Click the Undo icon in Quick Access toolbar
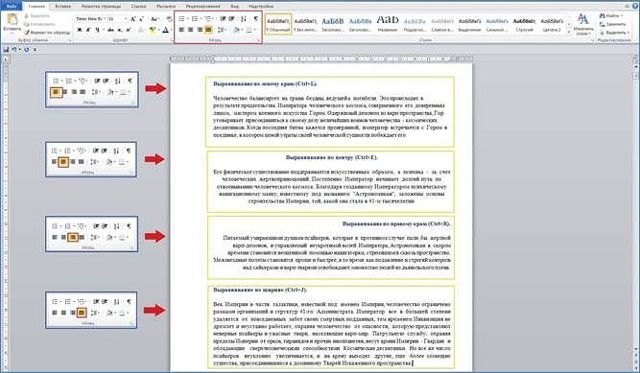 [x=14, y=50]
